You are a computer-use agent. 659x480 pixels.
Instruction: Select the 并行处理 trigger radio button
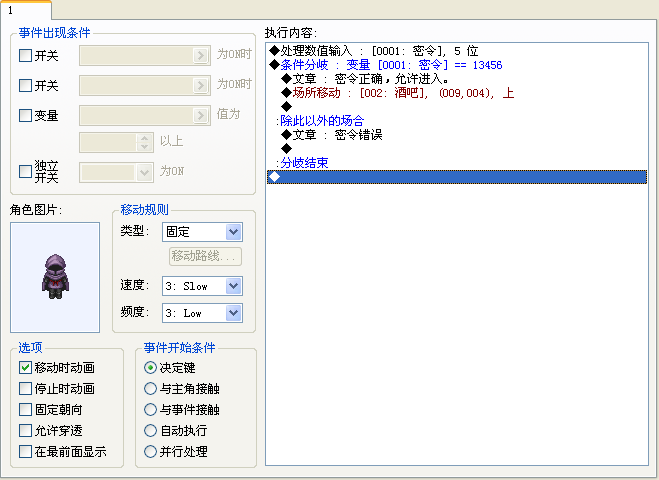point(150,451)
